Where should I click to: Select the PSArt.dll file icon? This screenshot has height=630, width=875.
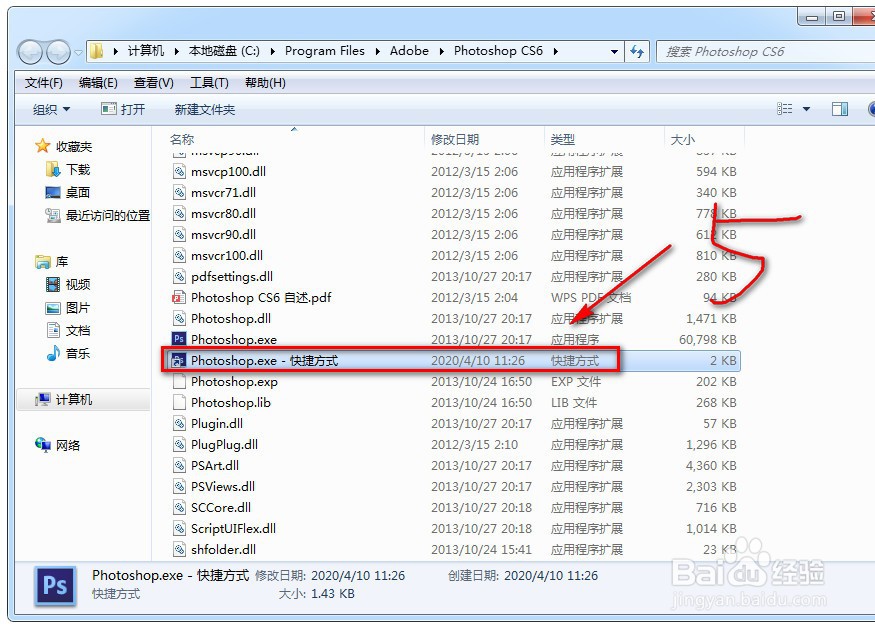[x=179, y=465]
